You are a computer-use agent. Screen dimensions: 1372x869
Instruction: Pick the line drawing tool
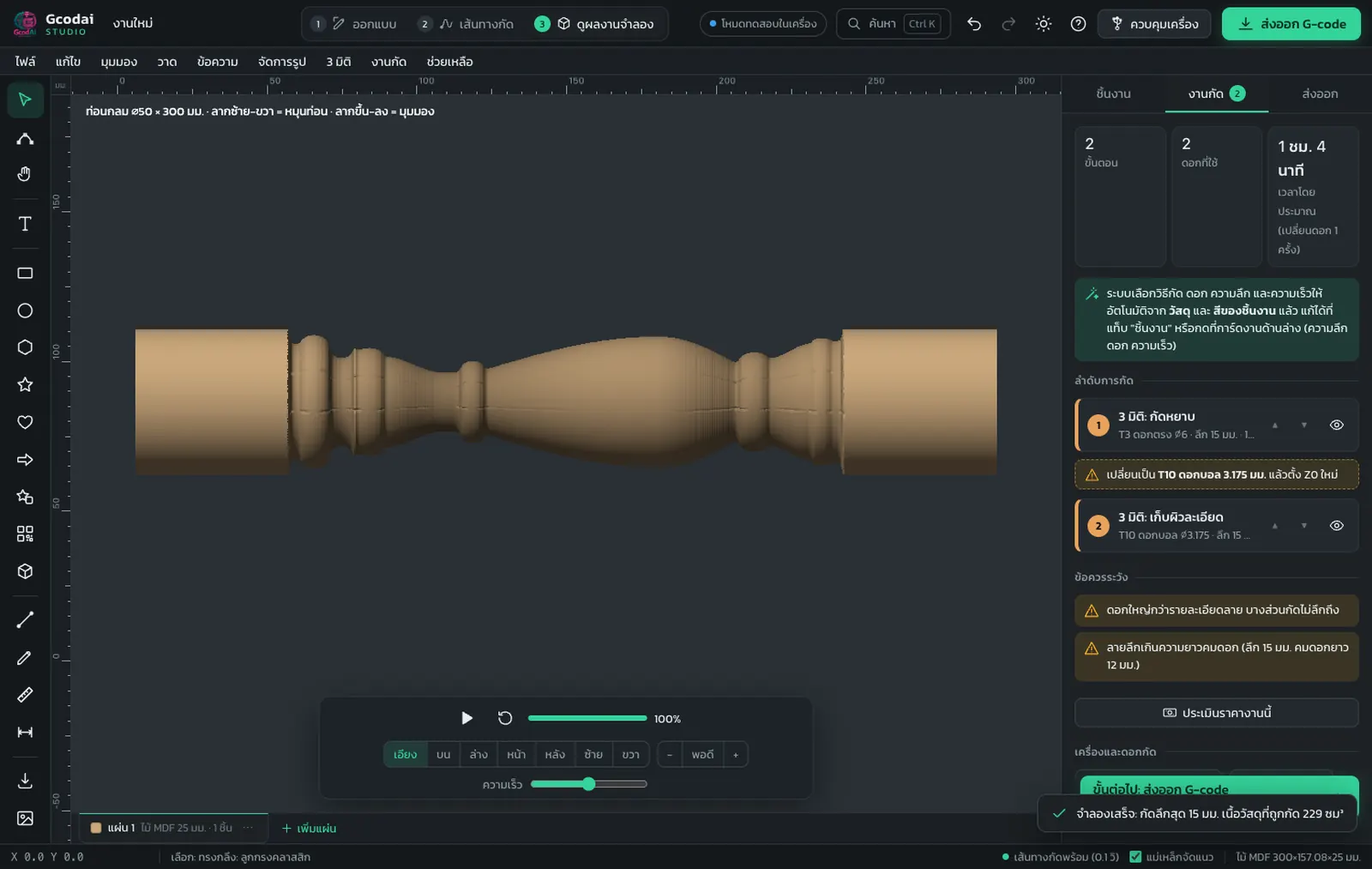25,620
